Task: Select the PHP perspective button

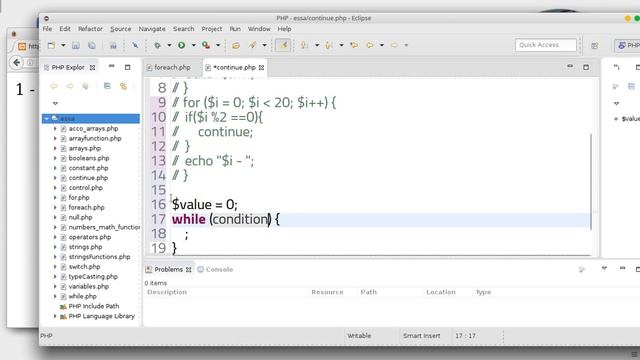Action: (x=628, y=45)
